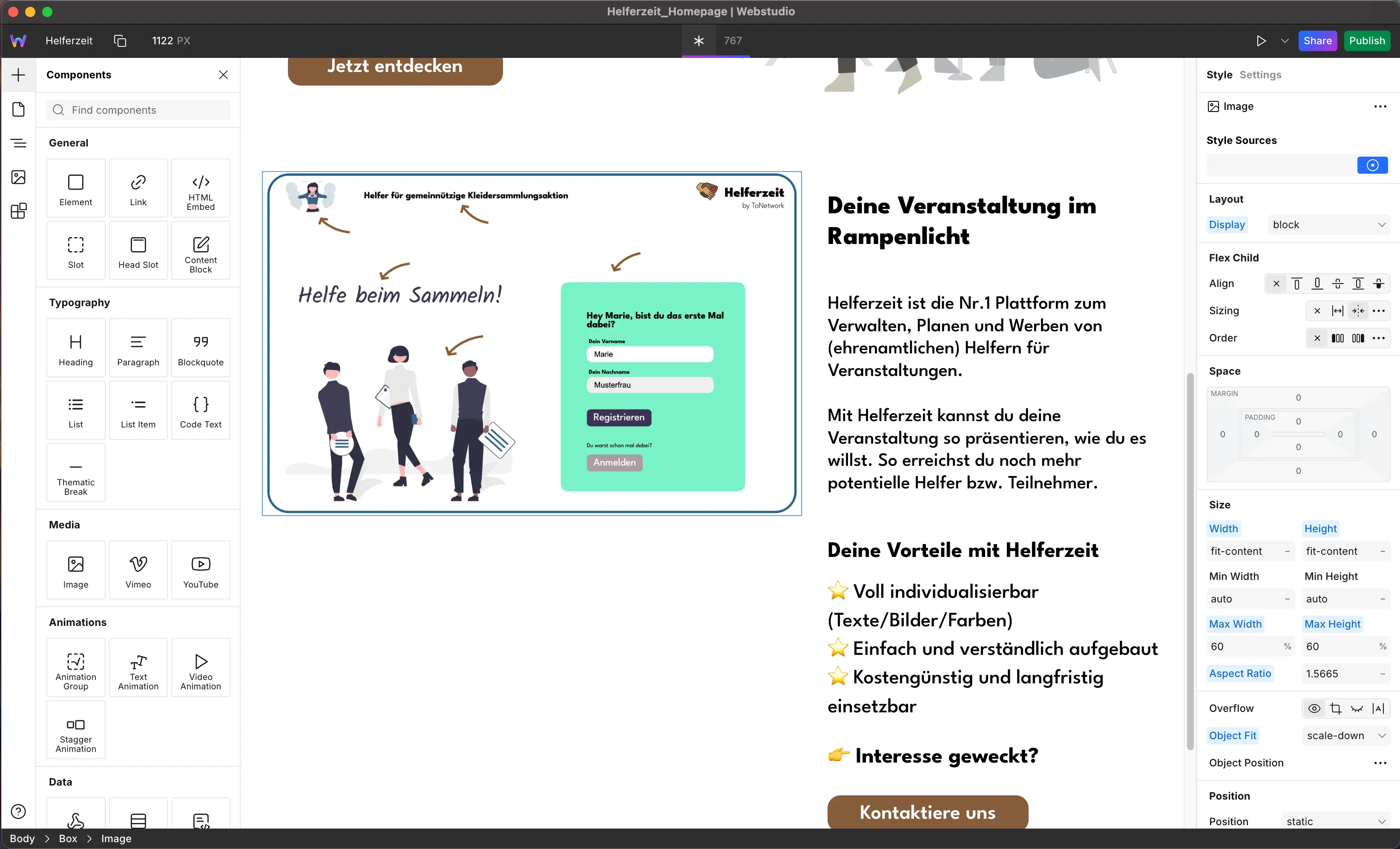Start preview mode with play button
Screen dimensions: 1400x849
(x=1262, y=41)
